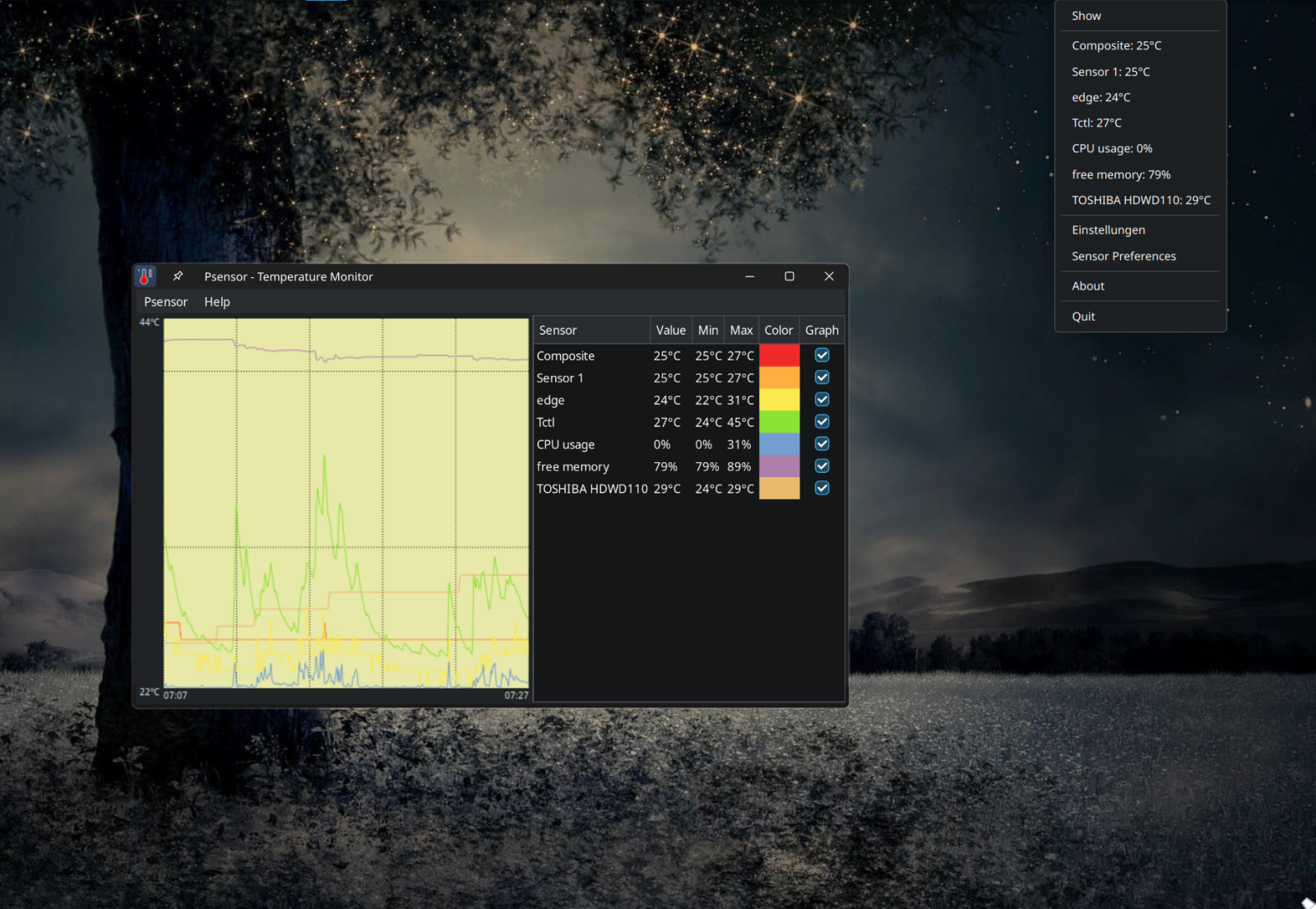
Task: Select the free memory sensor row
Action: pos(573,466)
